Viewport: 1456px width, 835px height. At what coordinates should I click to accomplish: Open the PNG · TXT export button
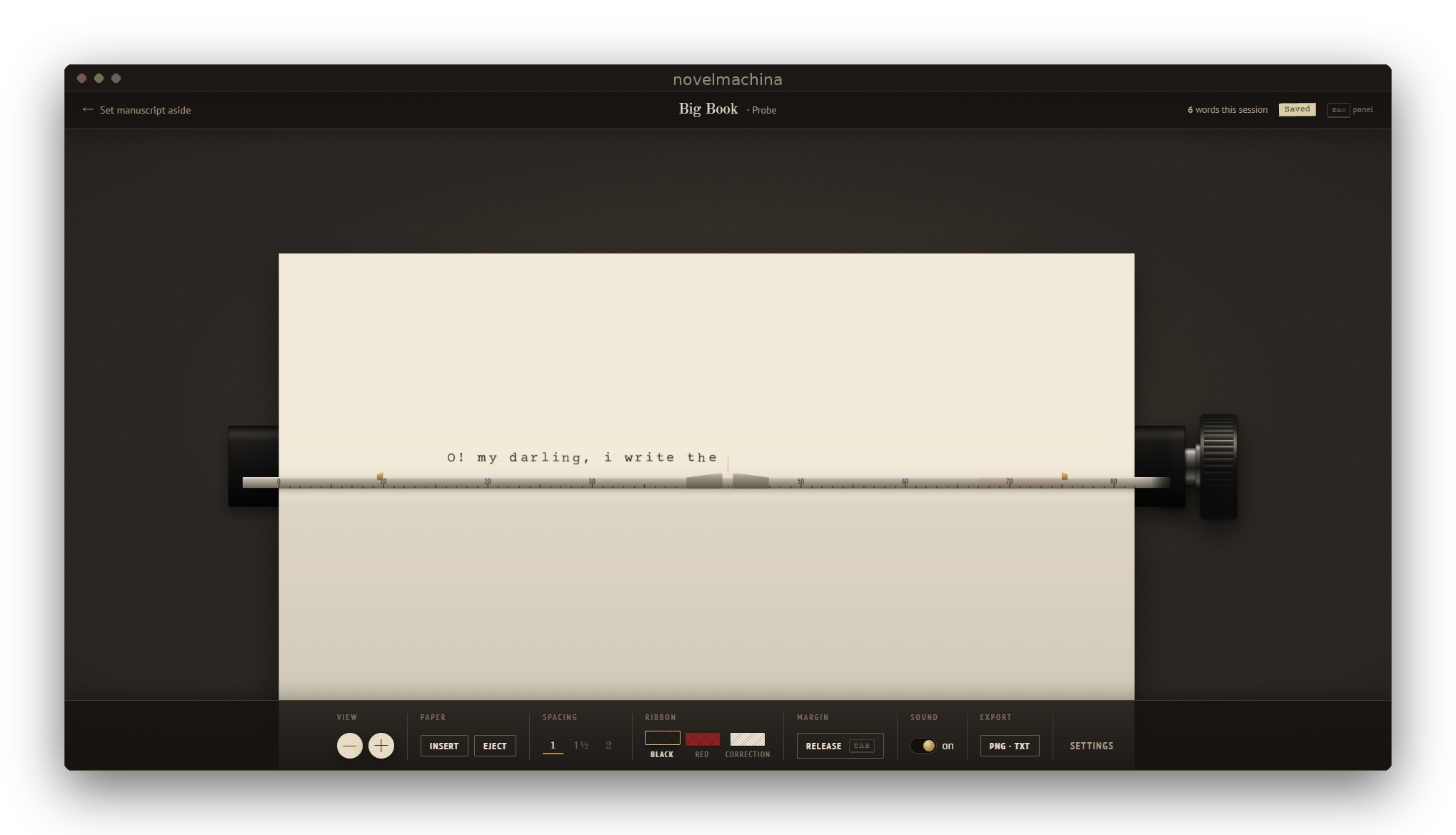[x=1009, y=746]
